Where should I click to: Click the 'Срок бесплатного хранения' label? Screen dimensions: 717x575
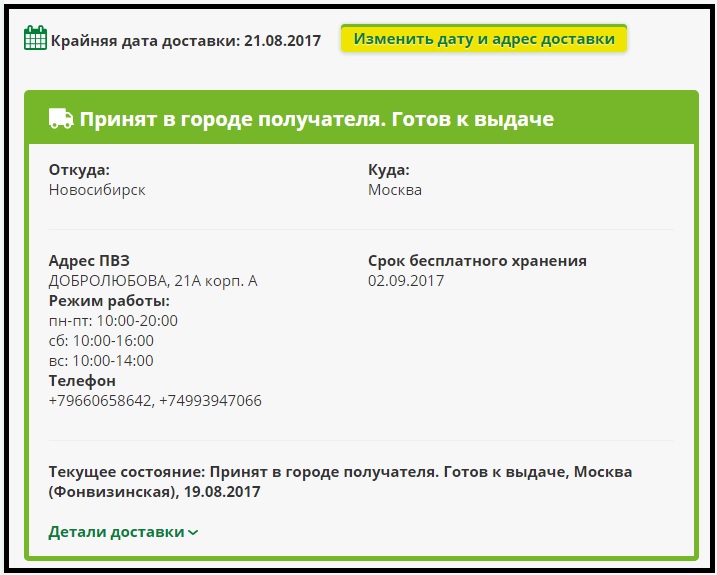tap(477, 261)
